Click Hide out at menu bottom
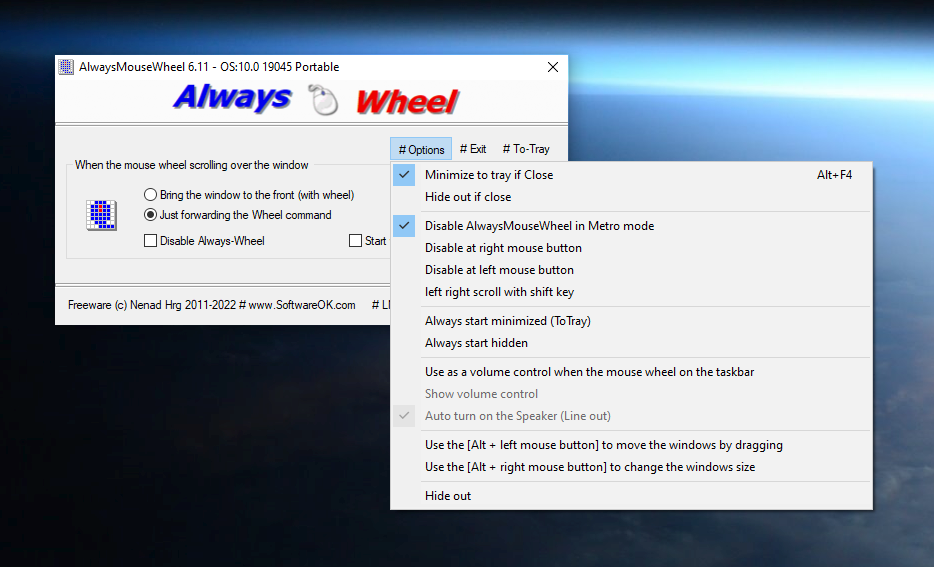934x567 pixels. point(631,496)
